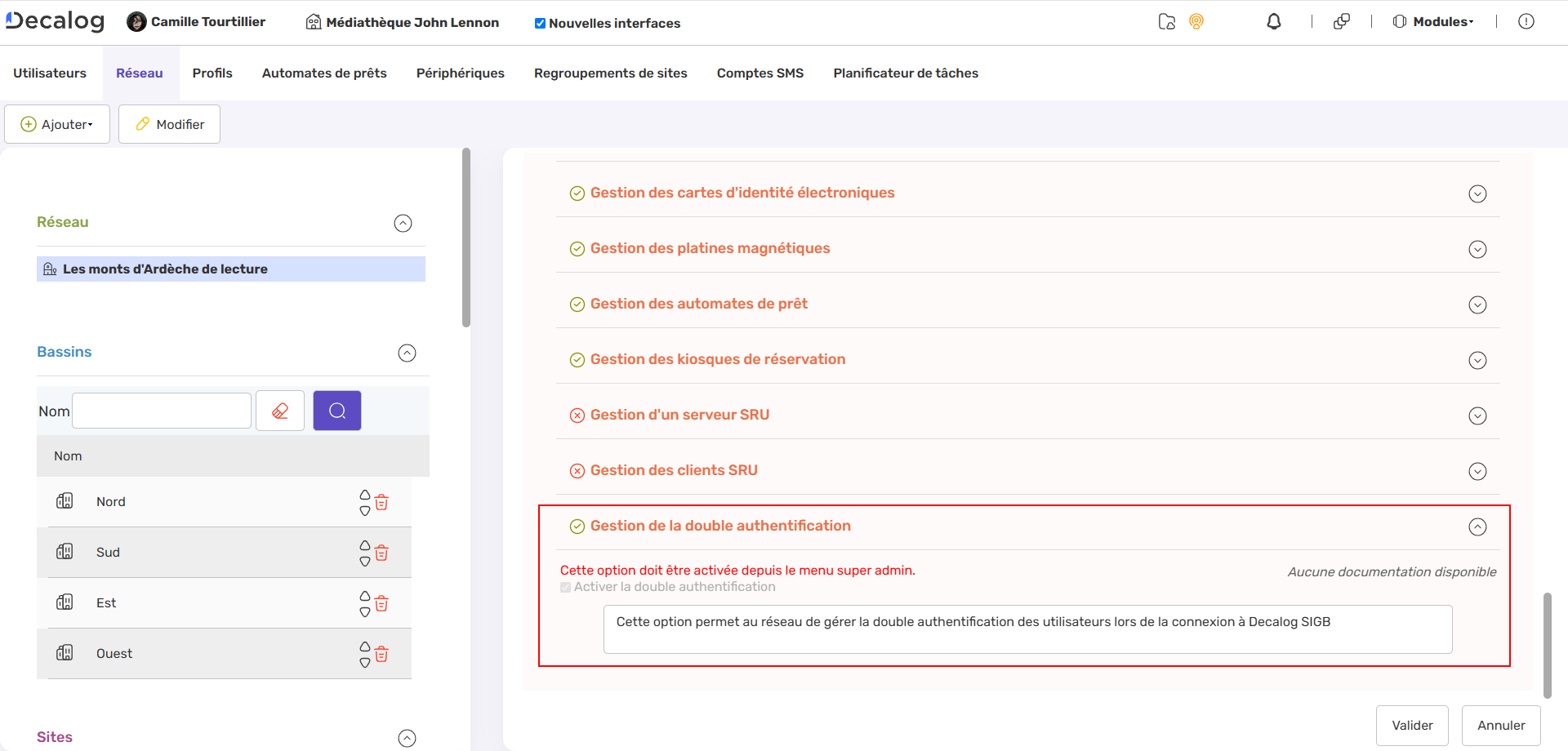Switch to the Planificateur de tâches tab
Screen dimensions: 1568x751
pyautogui.click(x=905, y=73)
